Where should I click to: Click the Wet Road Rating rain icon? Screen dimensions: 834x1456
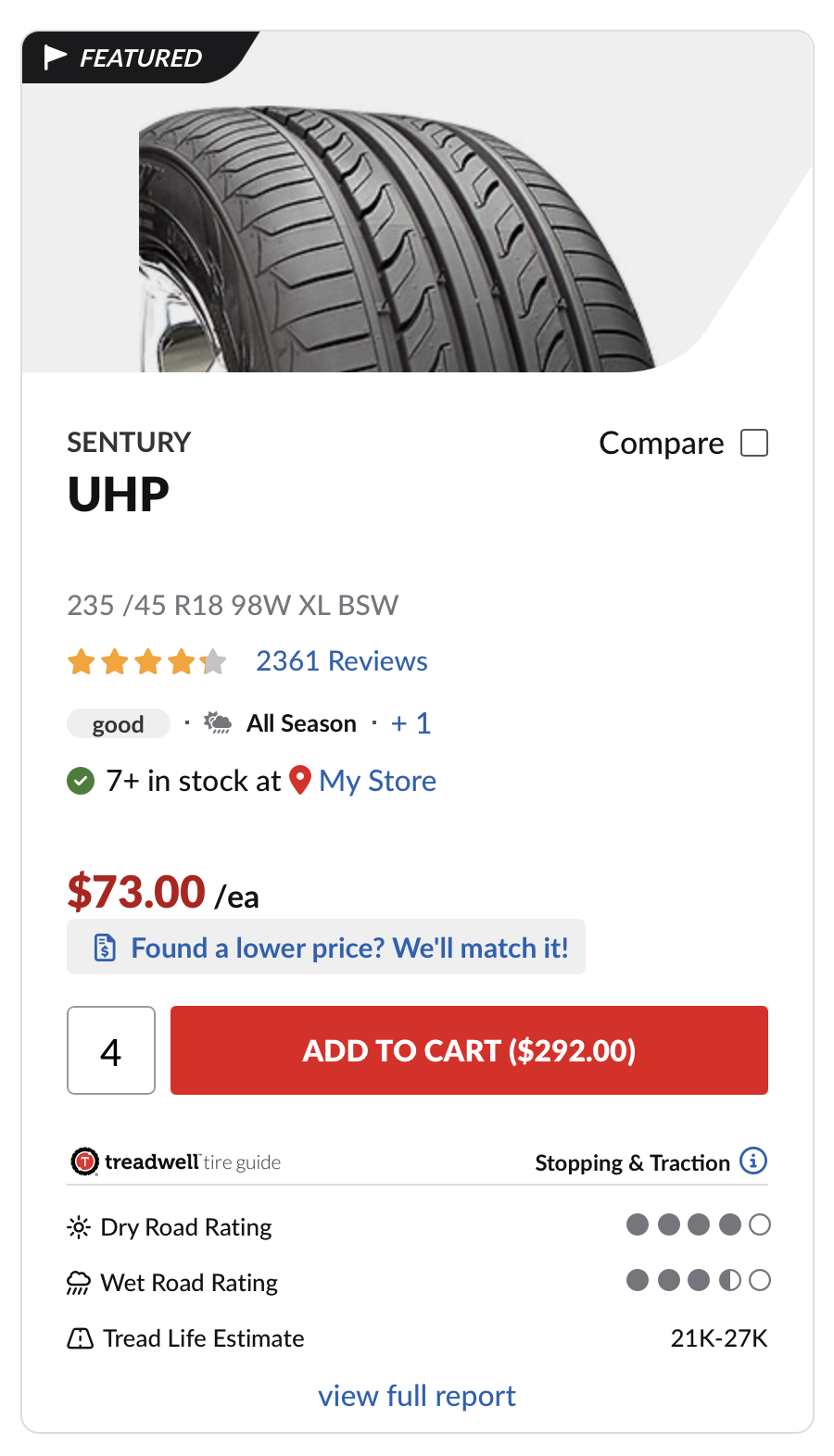[x=79, y=1283]
